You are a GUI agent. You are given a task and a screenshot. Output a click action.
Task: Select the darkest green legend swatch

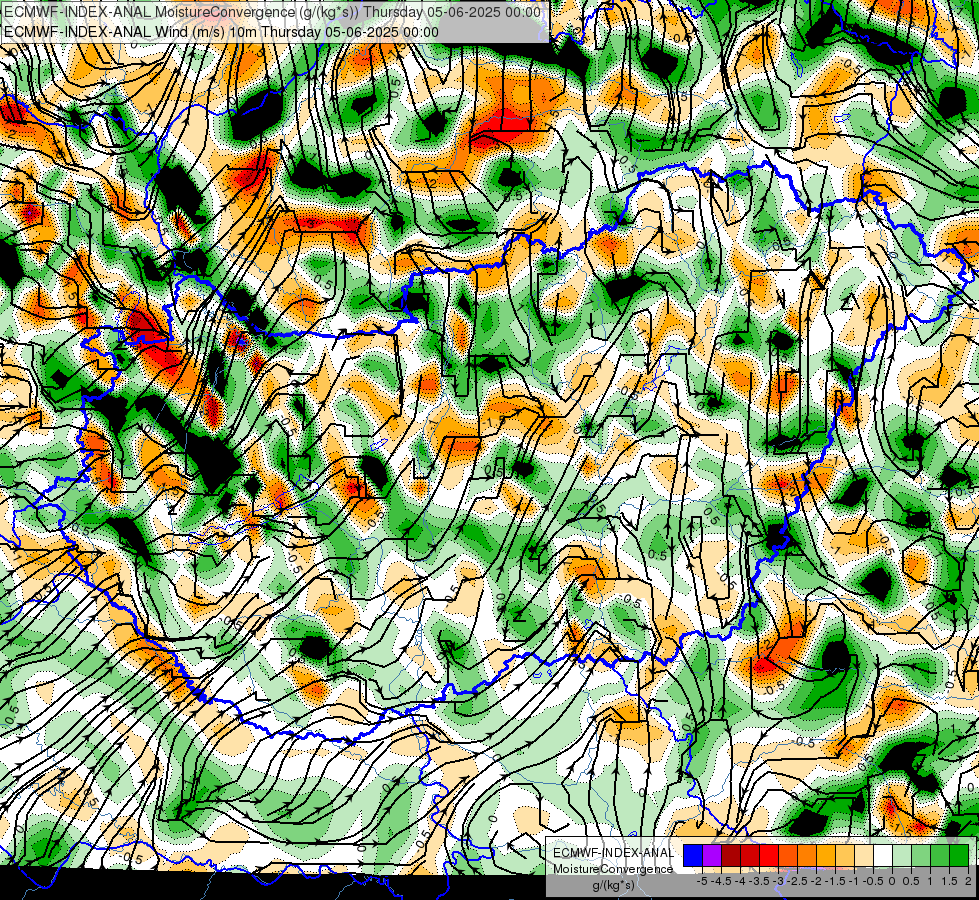959,856
